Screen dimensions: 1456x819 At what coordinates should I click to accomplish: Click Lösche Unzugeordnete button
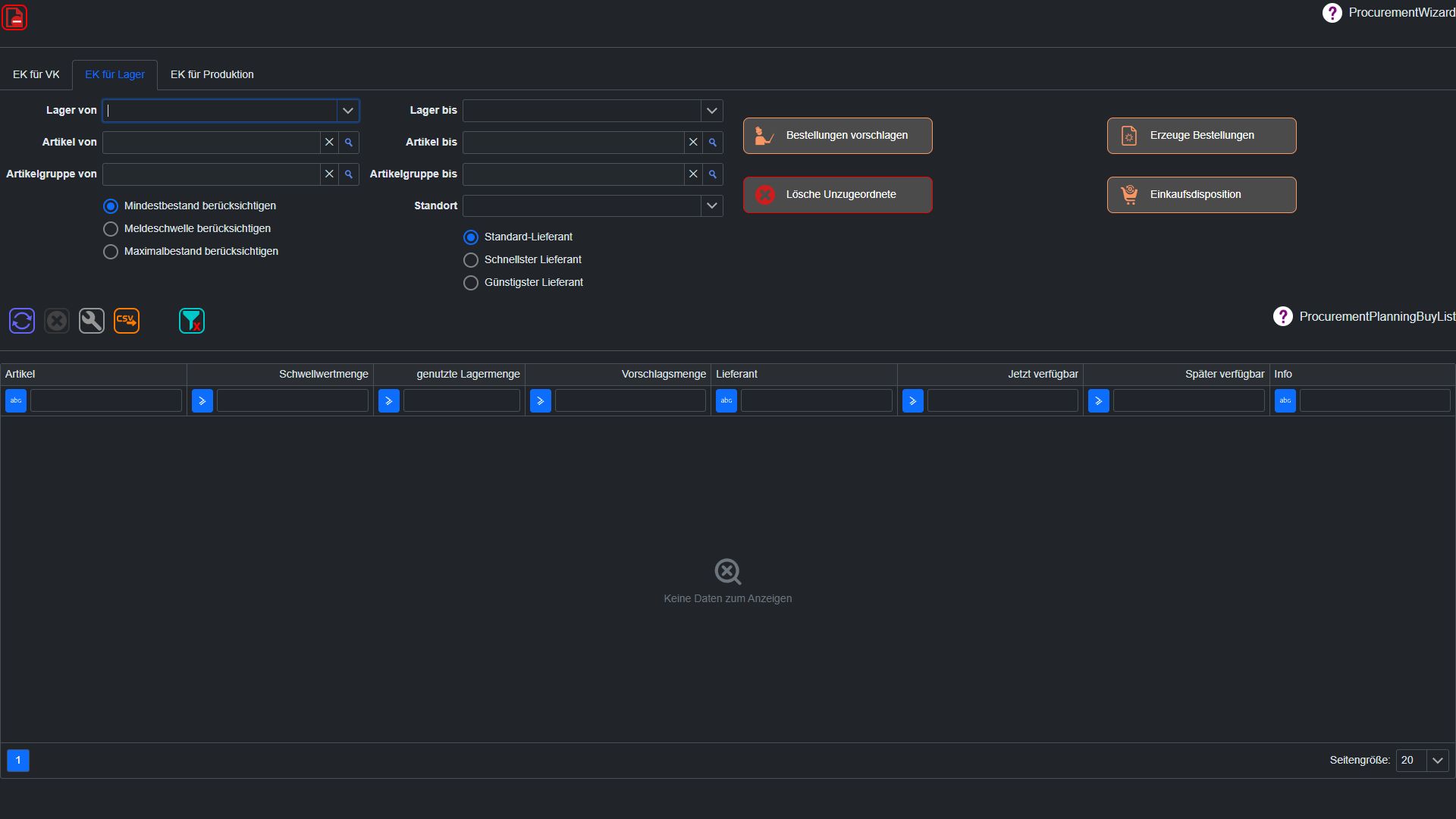point(838,195)
